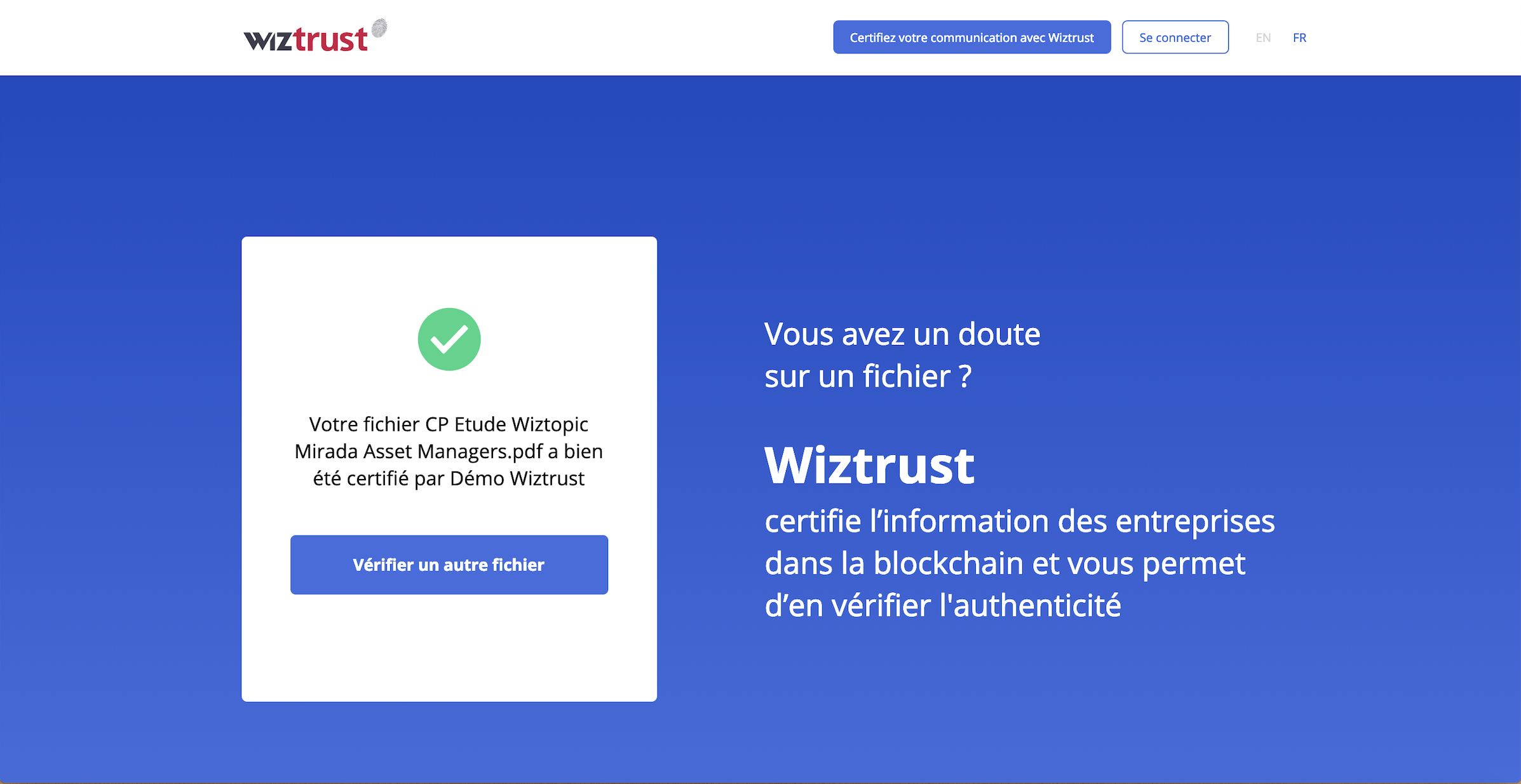Screen dimensions: 1521x784
Task: Click the certified file confirmation message
Action: (449, 451)
